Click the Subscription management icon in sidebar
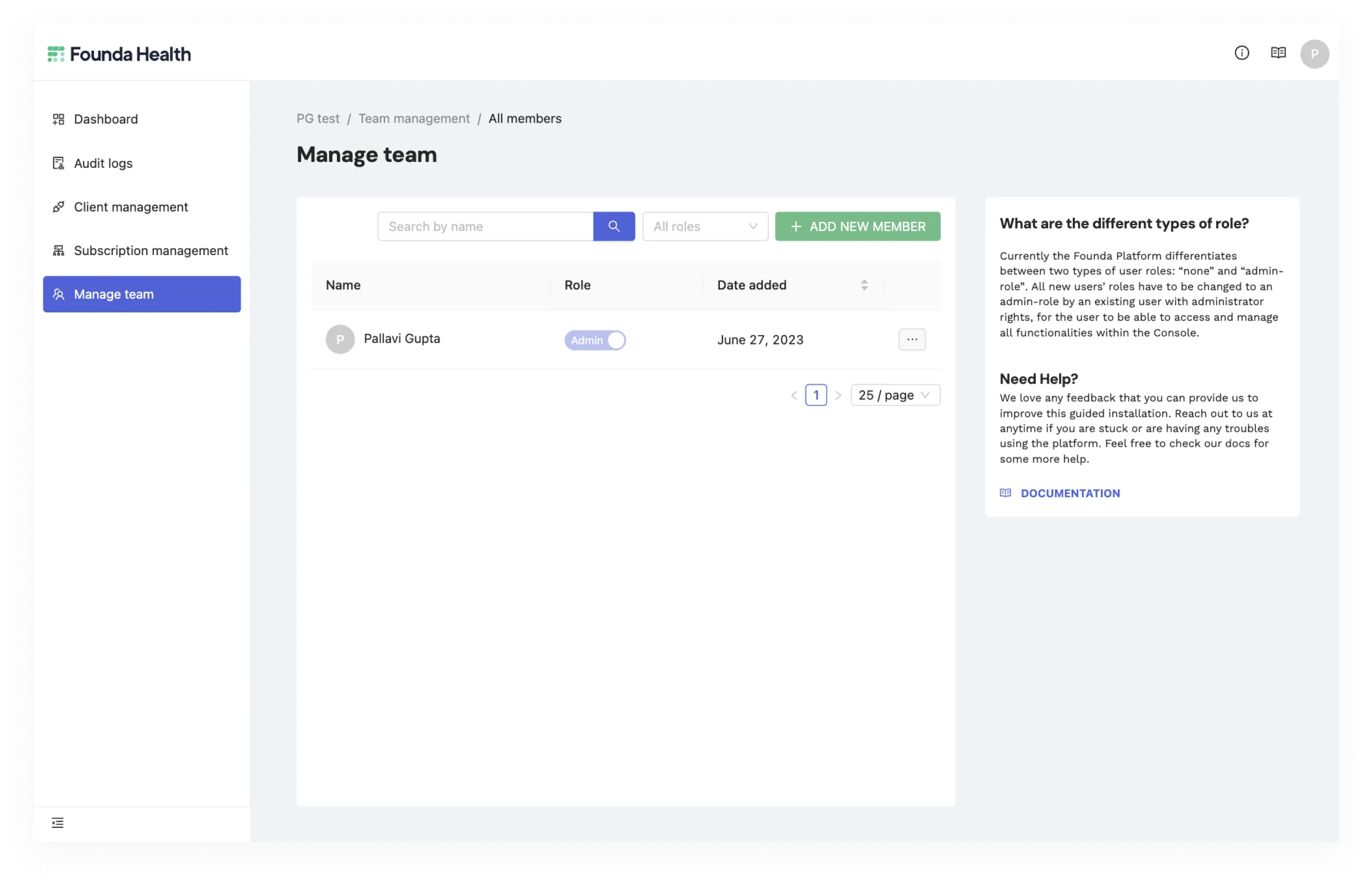This screenshot has width=1372, height=883. point(58,250)
